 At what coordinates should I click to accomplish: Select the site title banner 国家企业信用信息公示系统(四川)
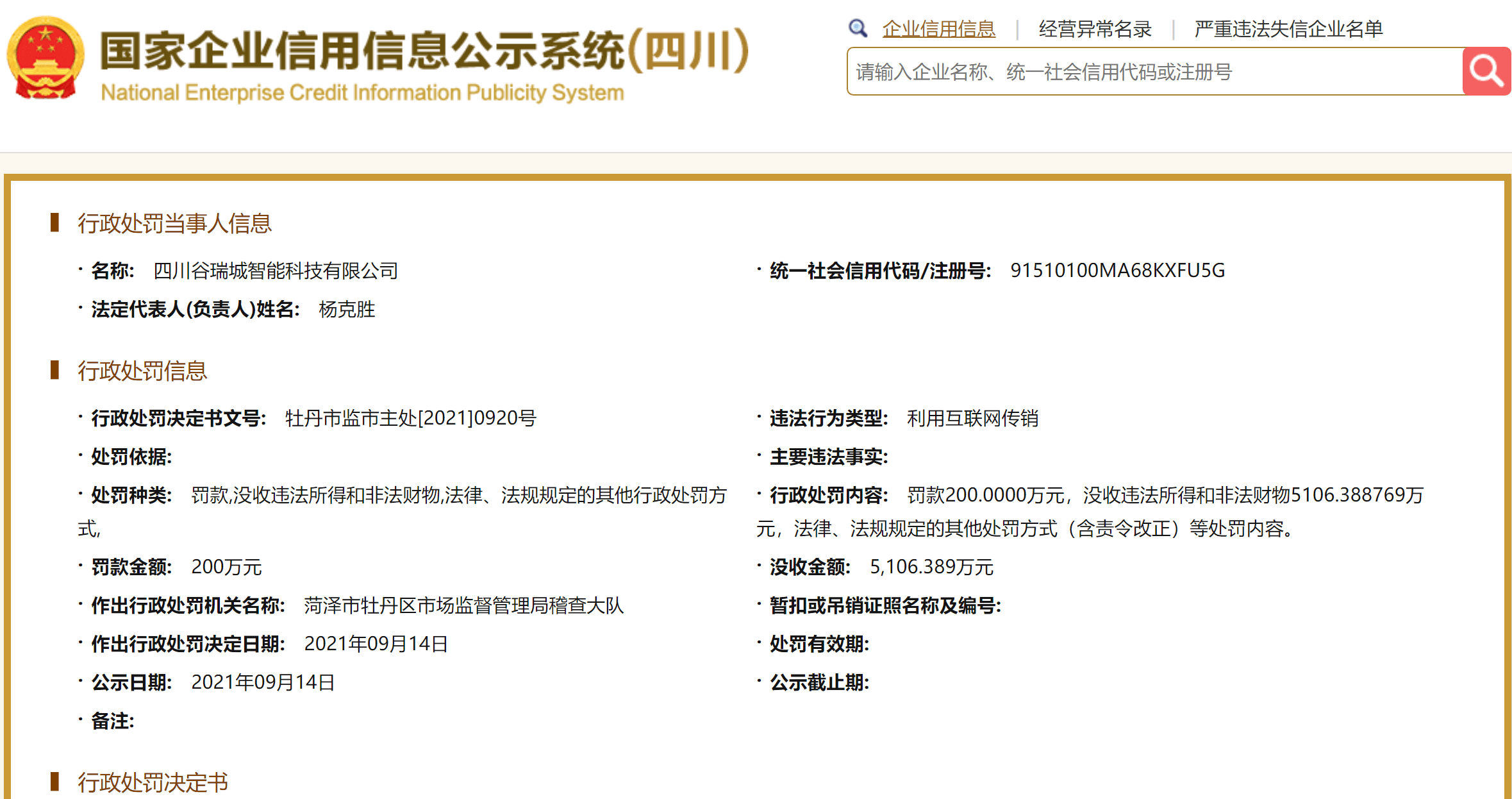point(423,55)
